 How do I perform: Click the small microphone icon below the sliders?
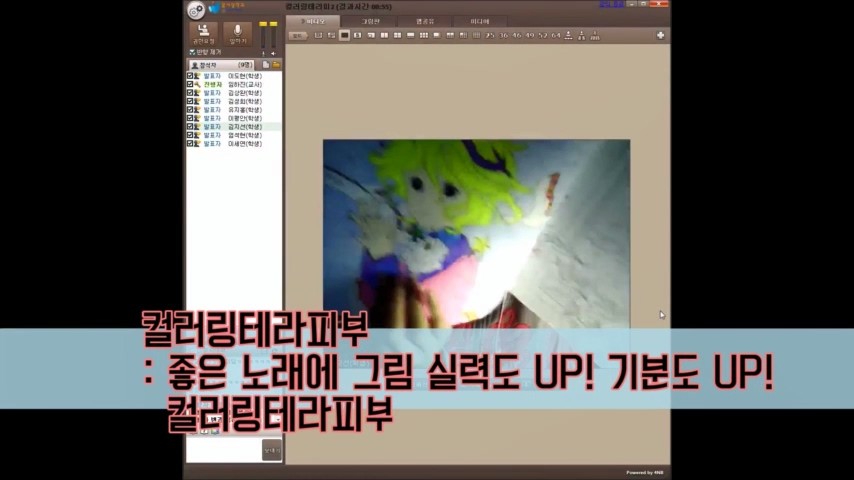pyautogui.click(x=263, y=53)
